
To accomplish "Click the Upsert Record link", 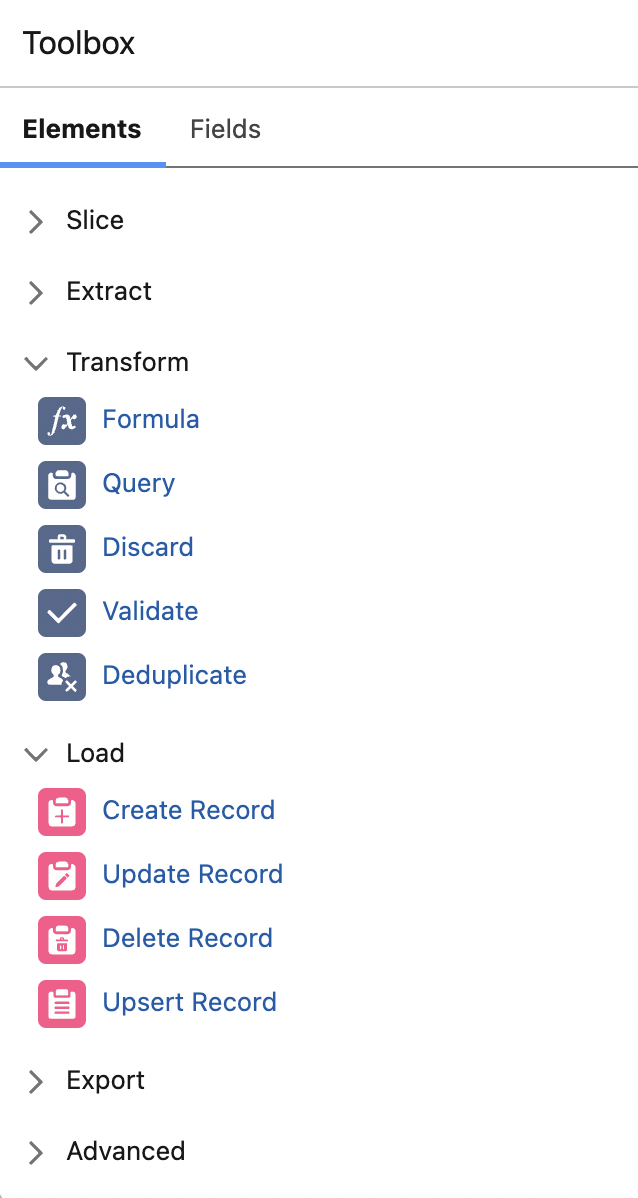I will click(x=189, y=1003).
